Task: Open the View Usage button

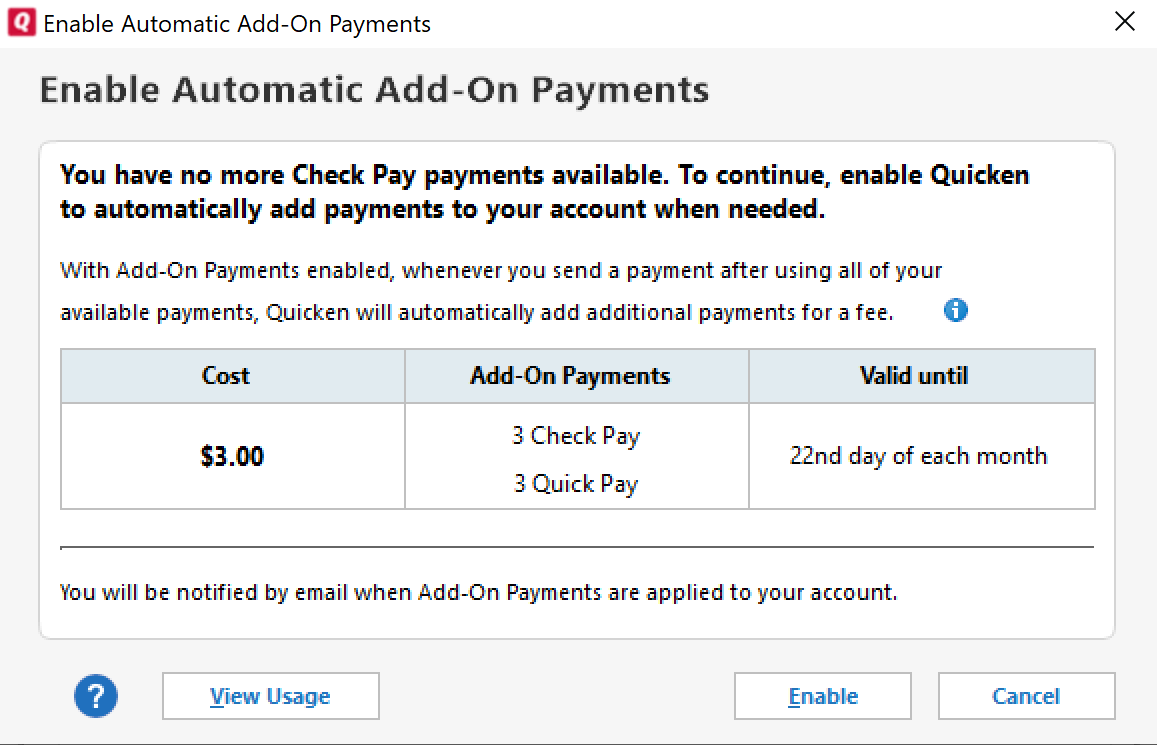Action: click(271, 696)
